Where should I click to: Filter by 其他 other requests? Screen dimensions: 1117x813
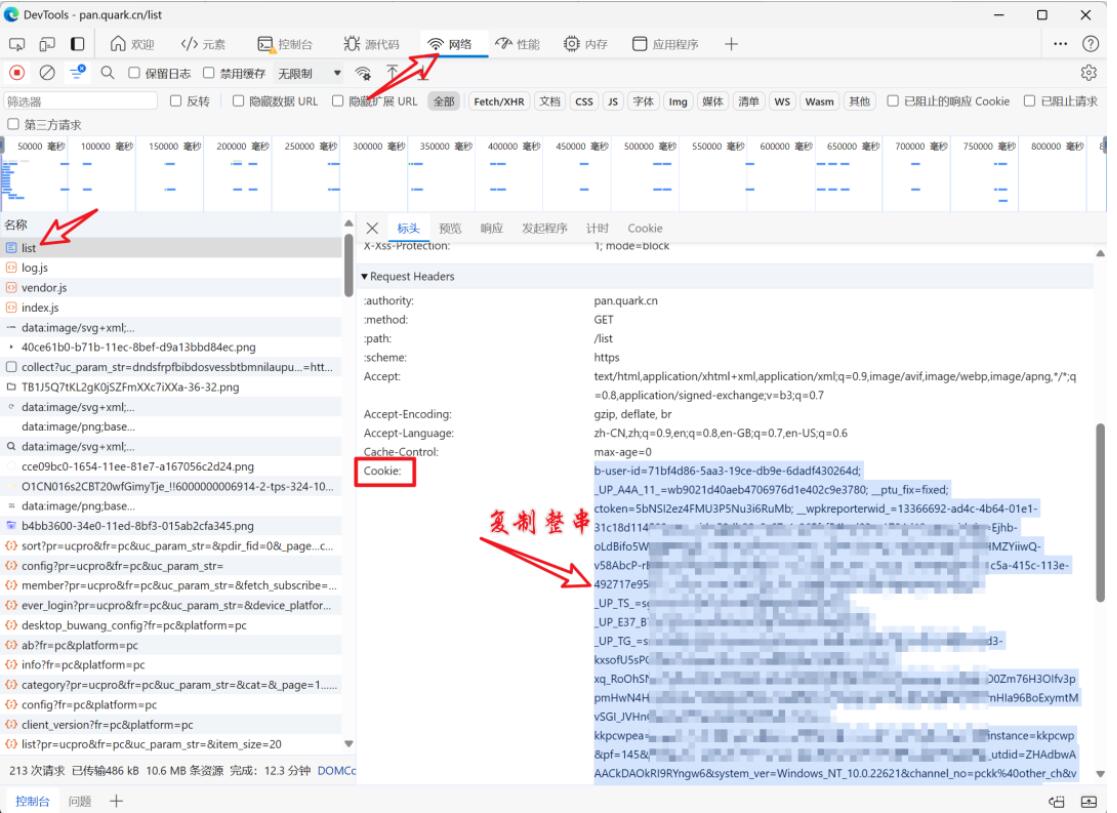click(859, 101)
